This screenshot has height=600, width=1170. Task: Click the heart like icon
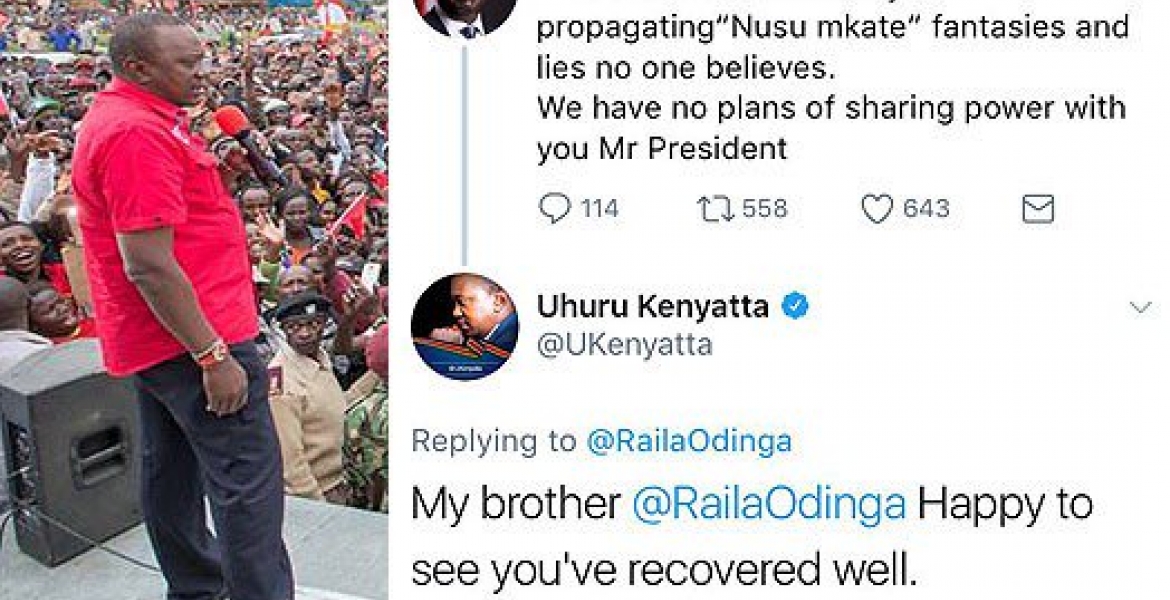(x=878, y=209)
